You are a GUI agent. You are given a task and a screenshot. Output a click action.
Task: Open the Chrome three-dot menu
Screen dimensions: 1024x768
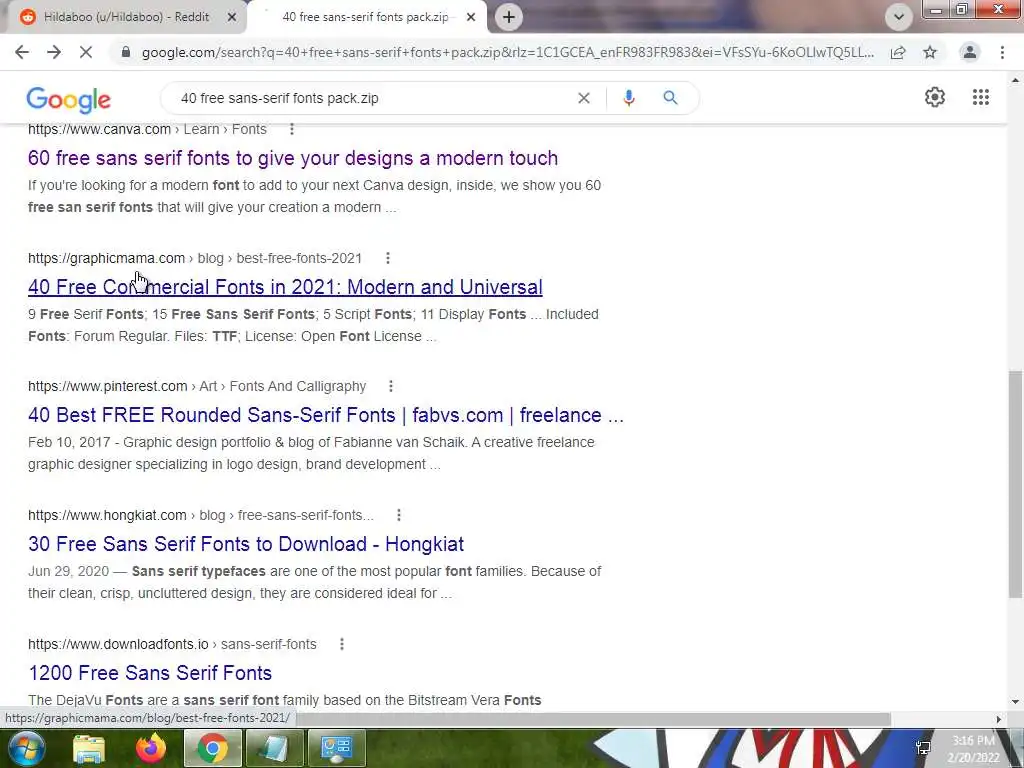coord(1002,52)
